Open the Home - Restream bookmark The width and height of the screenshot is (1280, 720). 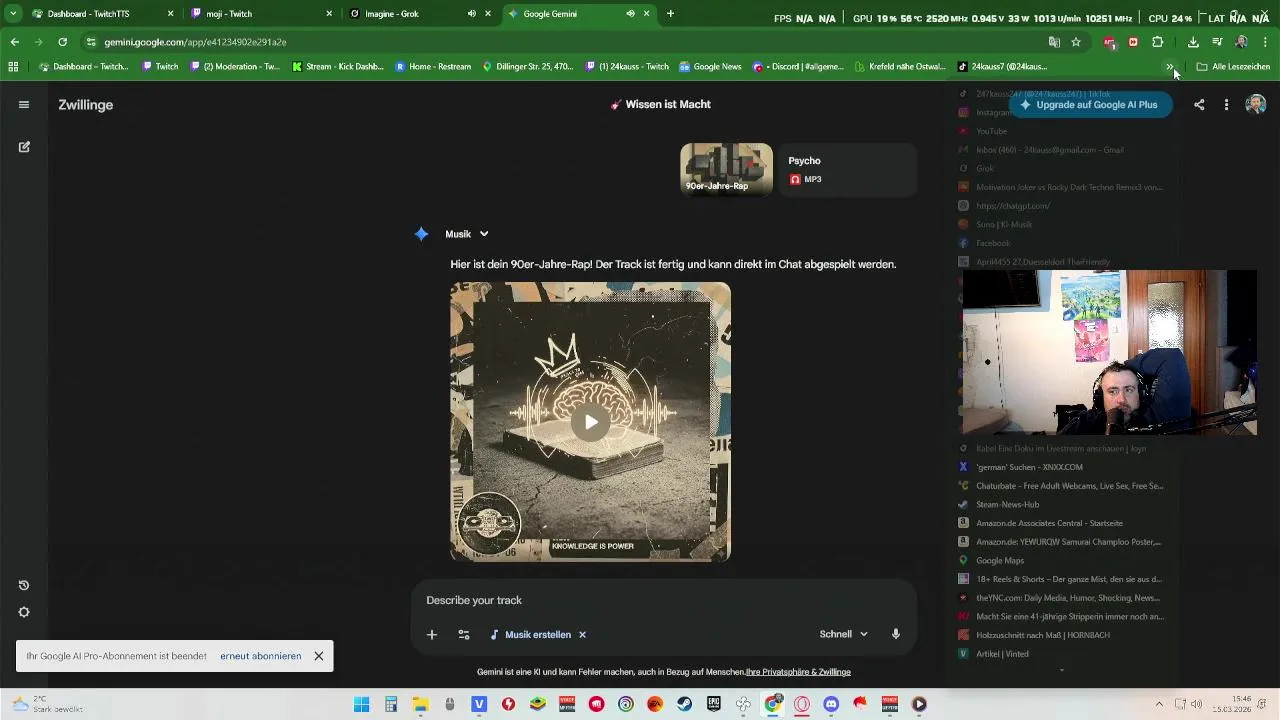433,67
